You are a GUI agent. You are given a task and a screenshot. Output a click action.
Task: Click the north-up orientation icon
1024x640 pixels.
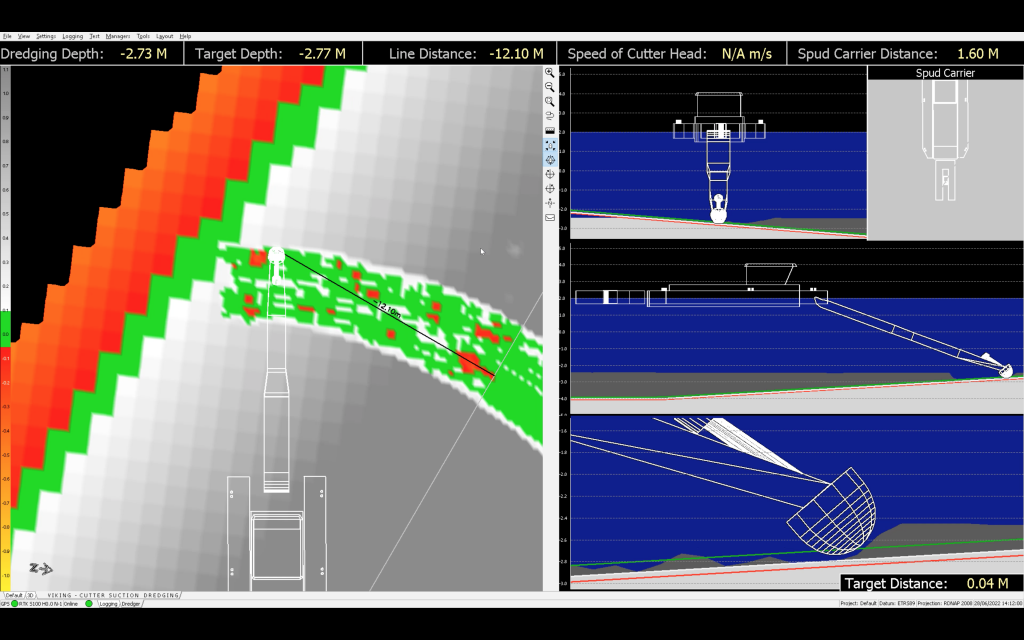tap(550, 203)
